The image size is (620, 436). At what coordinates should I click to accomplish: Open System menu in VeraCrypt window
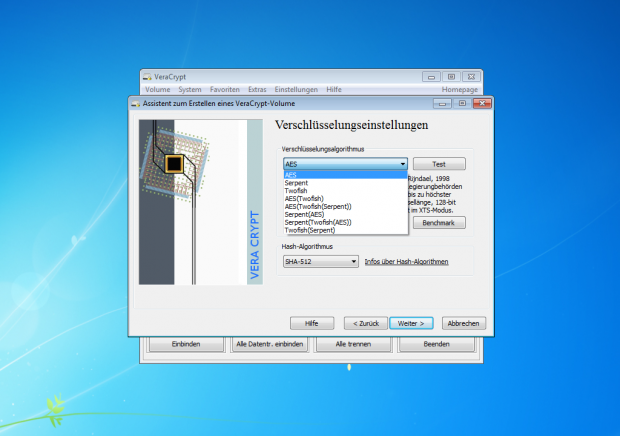[x=190, y=89]
